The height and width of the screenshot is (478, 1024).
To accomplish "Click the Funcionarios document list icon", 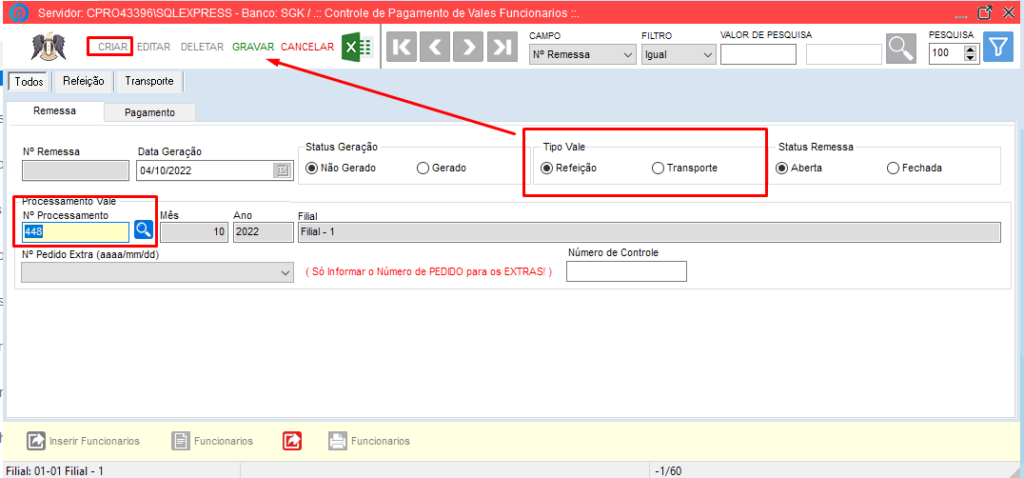I will pyautogui.click(x=180, y=441).
